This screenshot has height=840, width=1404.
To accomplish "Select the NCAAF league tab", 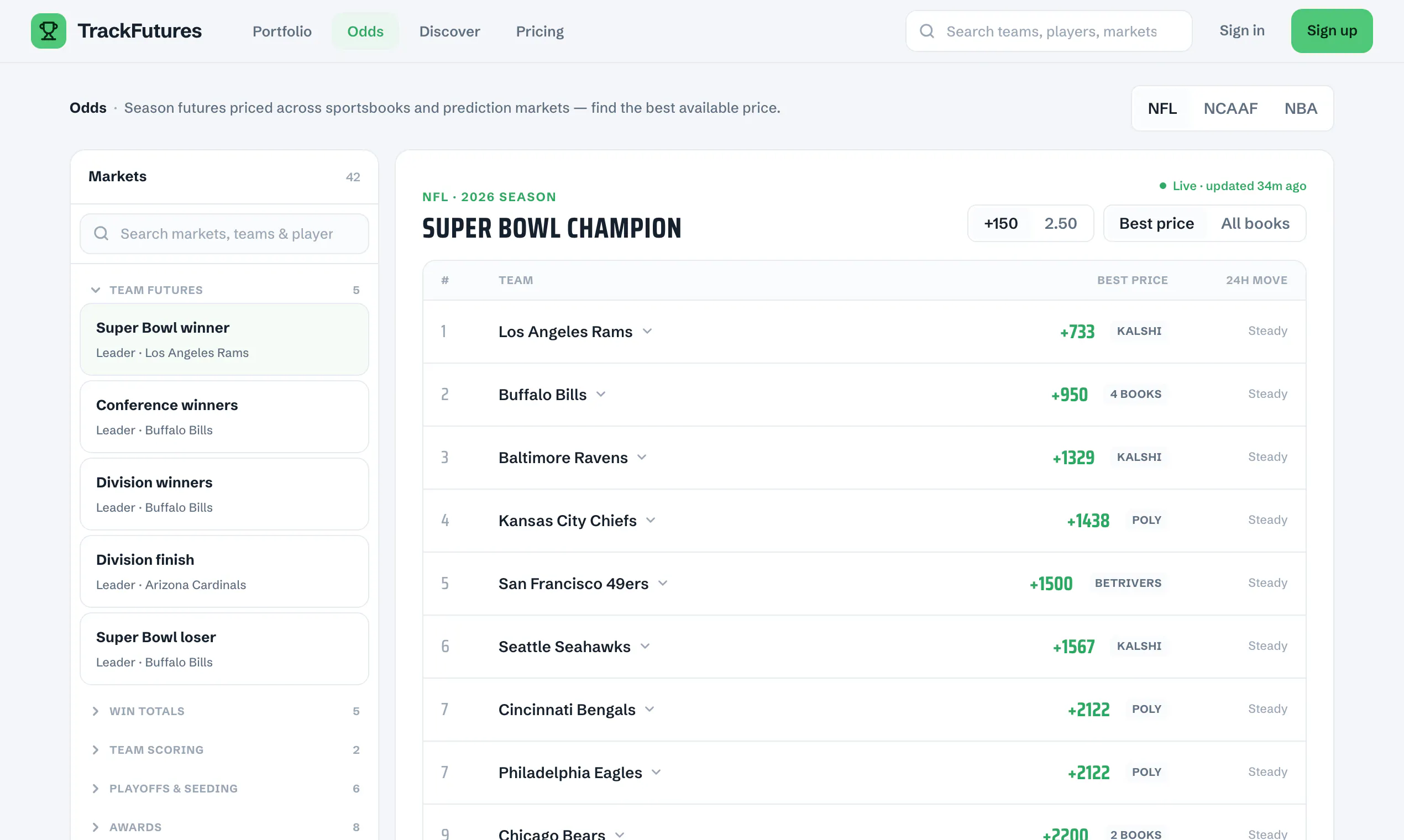I will coord(1230,108).
